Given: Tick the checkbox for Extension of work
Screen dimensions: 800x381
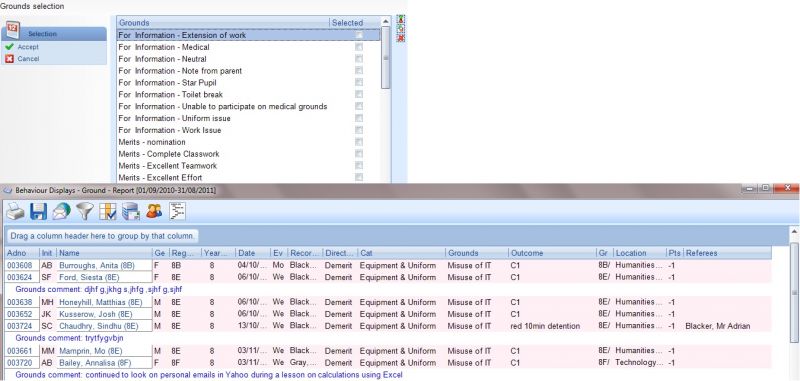Looking at the screenshot, I should (x=359, y=35).
